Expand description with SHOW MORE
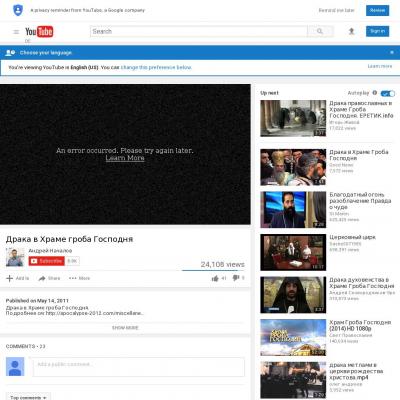The image size is (400, 400). click(x=125, y=328)
